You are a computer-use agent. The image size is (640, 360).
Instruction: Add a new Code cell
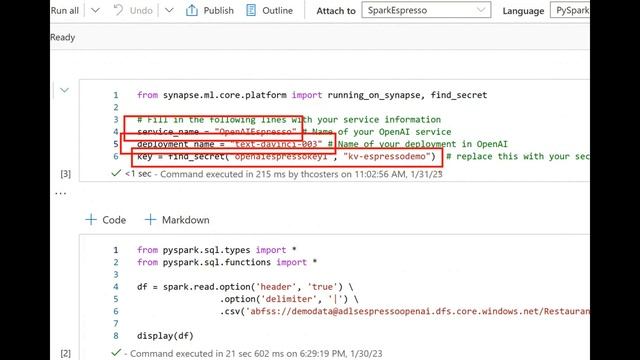point(106,220)
